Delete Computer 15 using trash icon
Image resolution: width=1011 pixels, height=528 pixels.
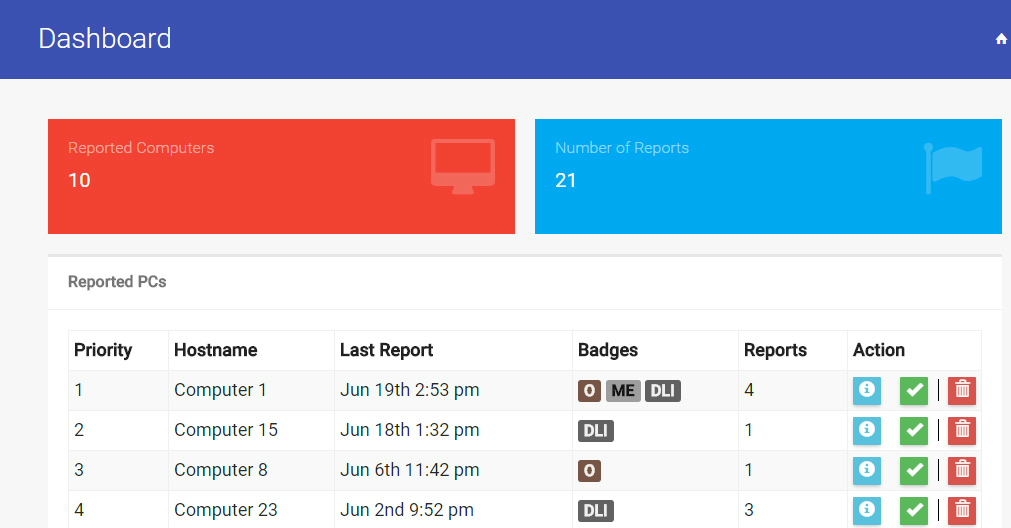pyautogui.click(x=962, y=430)
